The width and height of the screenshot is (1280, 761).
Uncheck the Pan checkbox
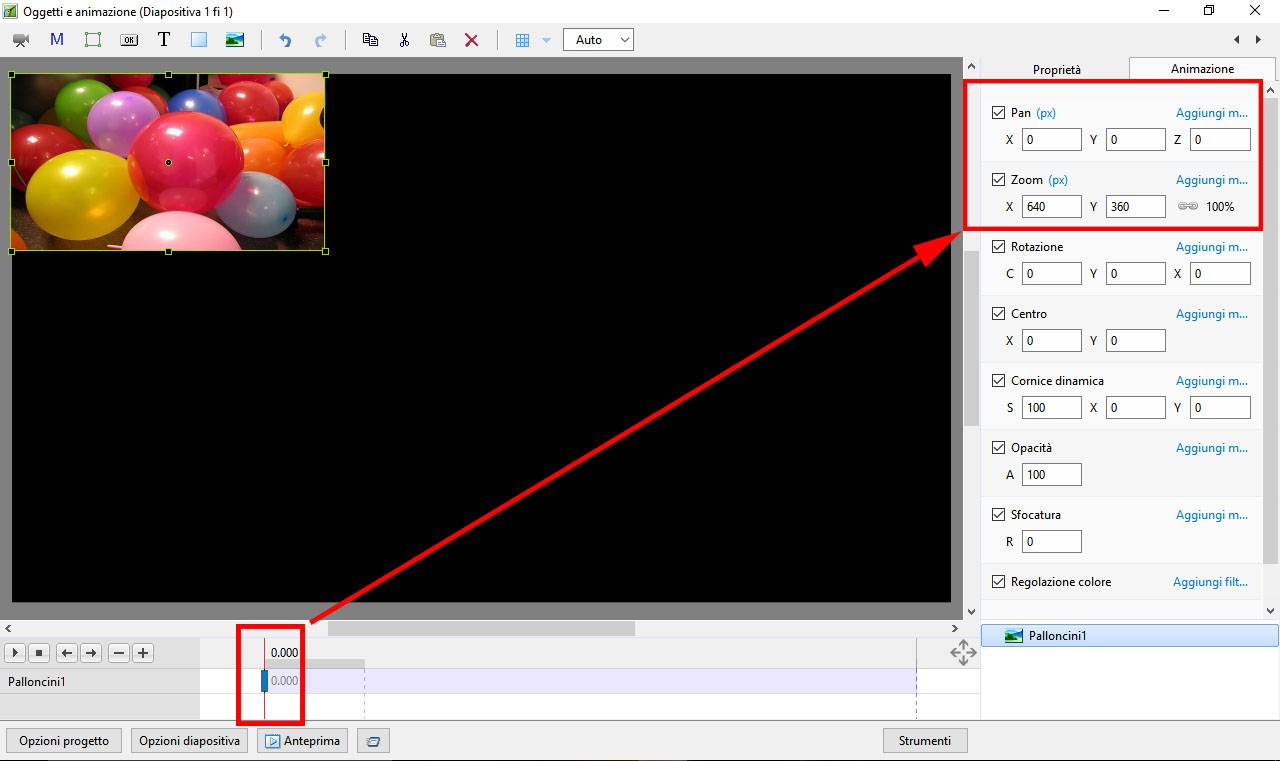[998, 113]
